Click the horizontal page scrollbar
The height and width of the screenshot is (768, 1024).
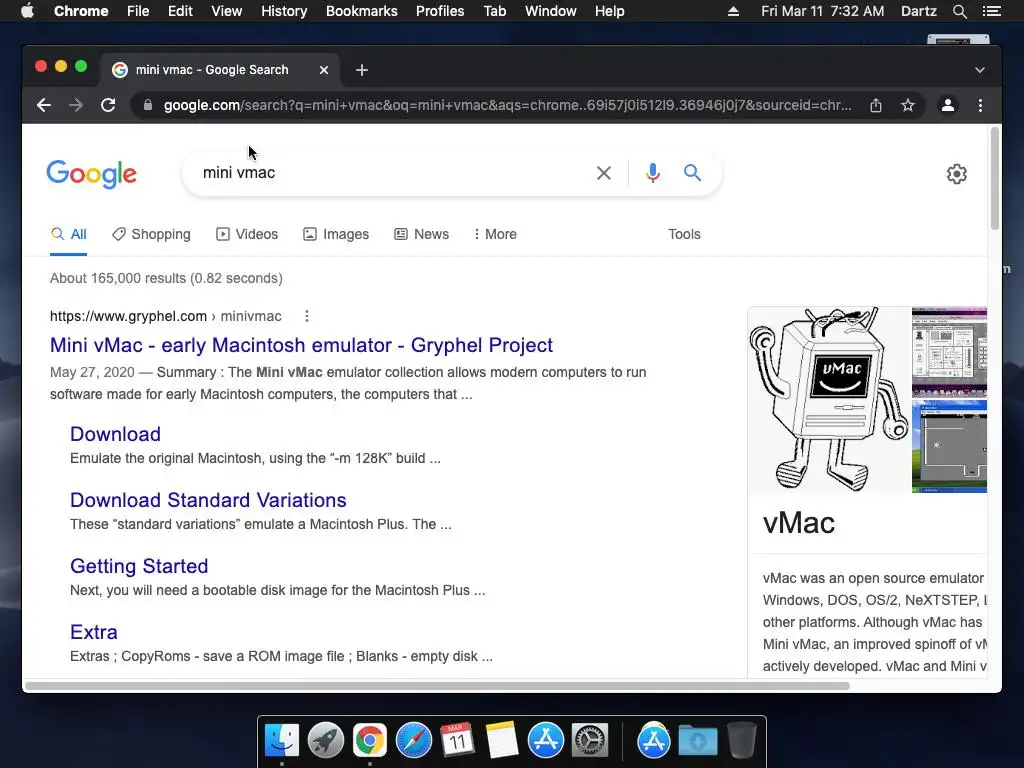pos(436,686)
